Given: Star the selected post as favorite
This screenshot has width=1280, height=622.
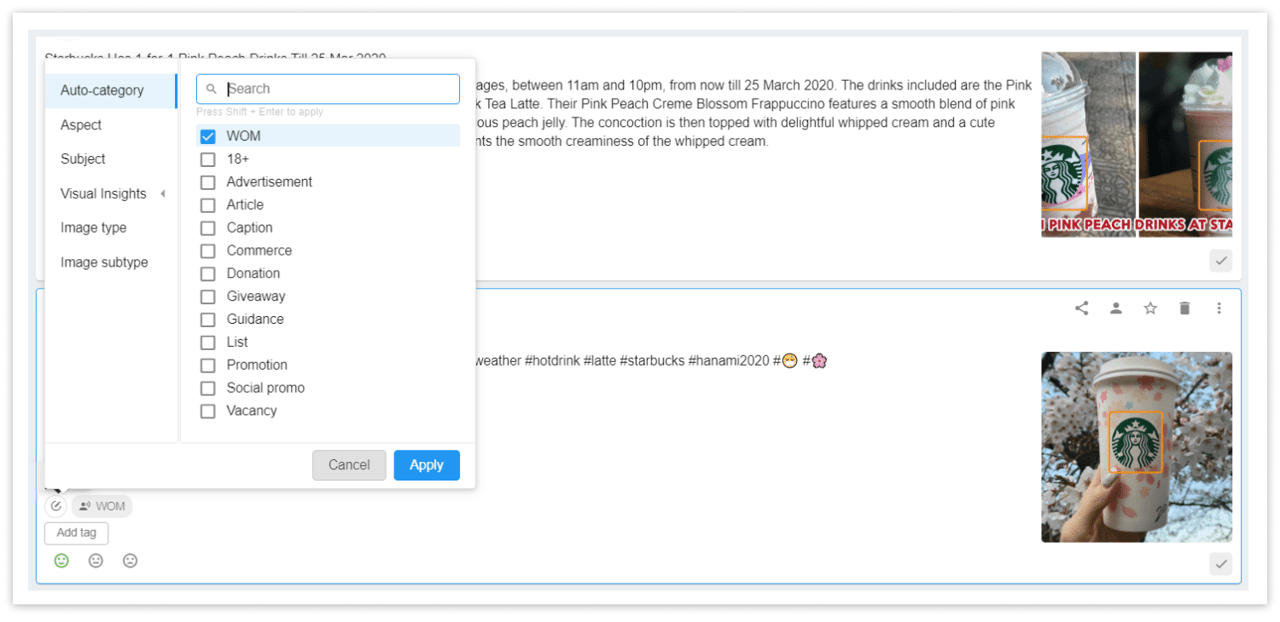Looking at the screenshot, I should point(1150,308).
